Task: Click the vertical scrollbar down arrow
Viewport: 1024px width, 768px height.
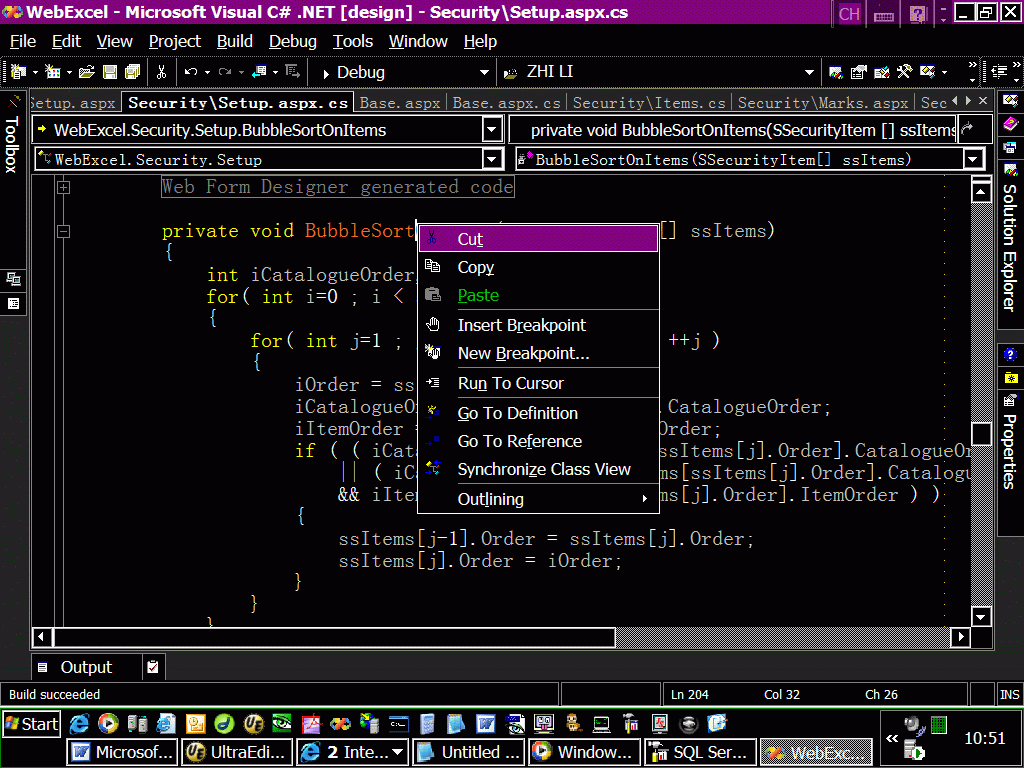Action: click(982, 616)
